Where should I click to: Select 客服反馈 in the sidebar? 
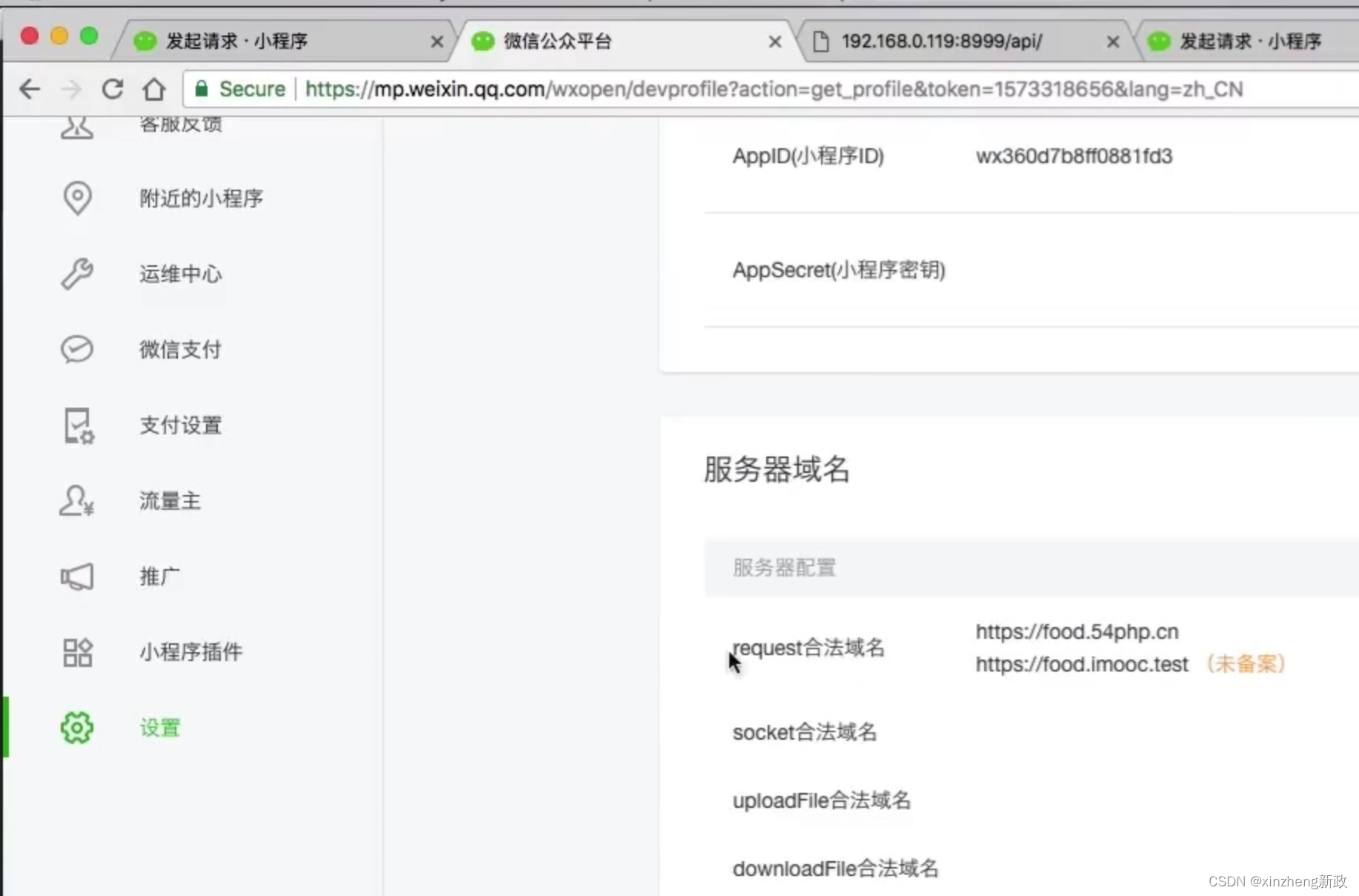point(179,125)
